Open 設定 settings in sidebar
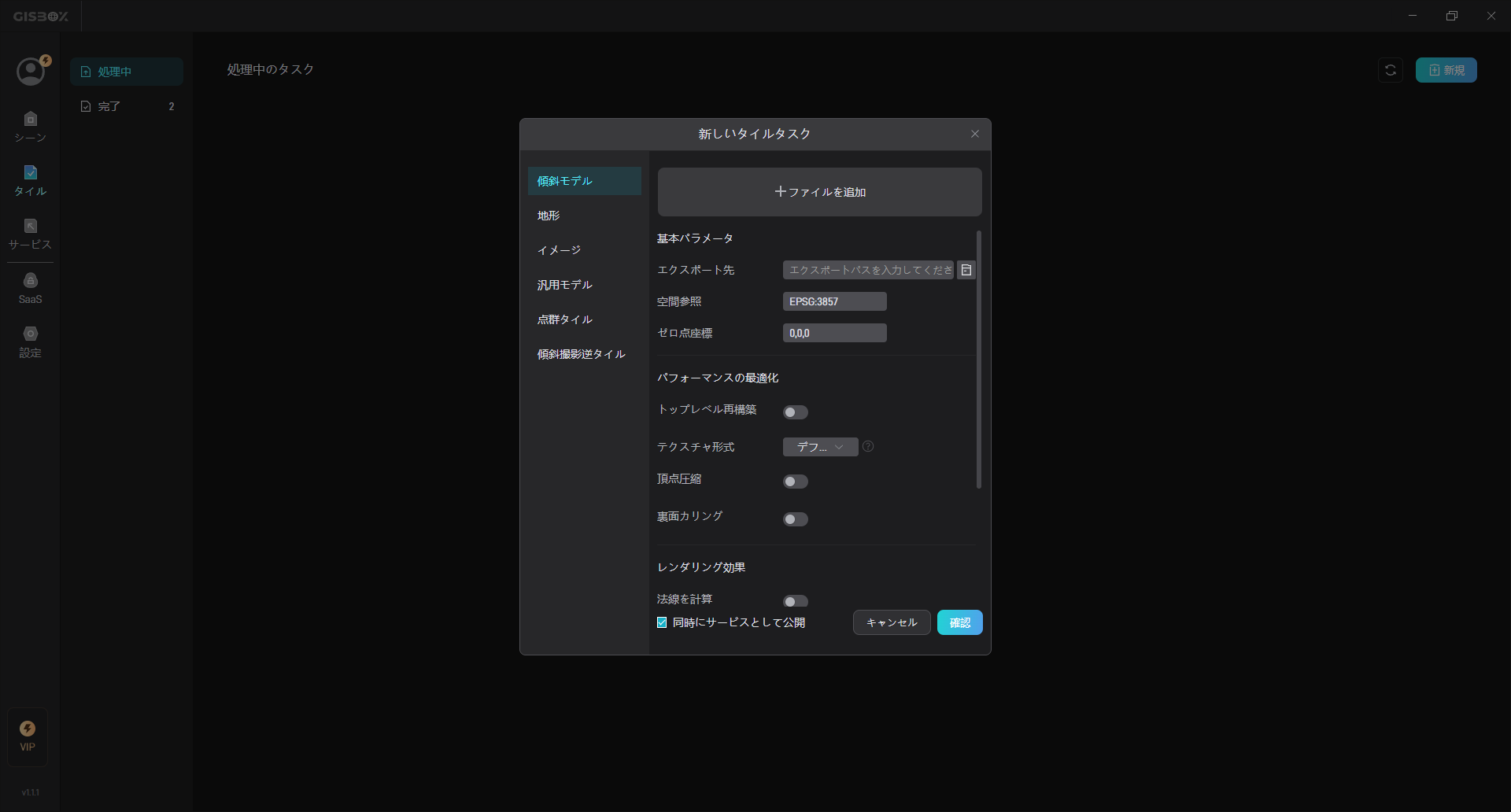 pos(30,342)
